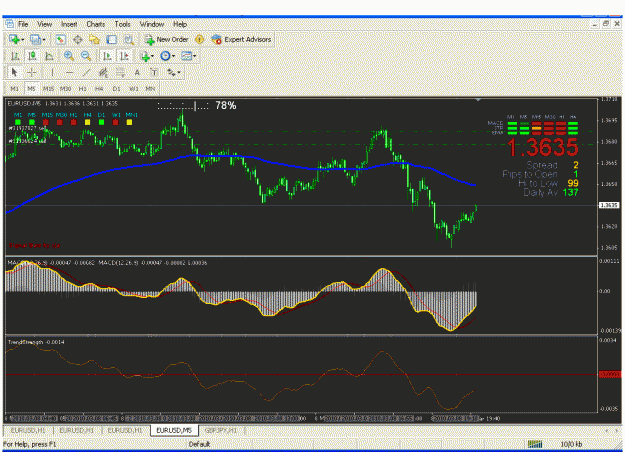625x452 pixels.
Task: Select the M30 timeframe button
Action: point(65,88)
